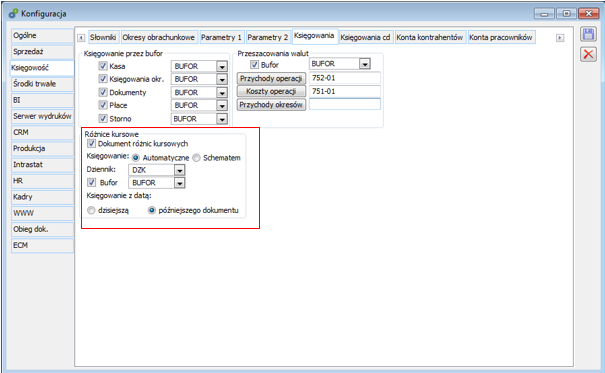
Task: Open the Parametry 2 tab
Action: tap(268, 37)
